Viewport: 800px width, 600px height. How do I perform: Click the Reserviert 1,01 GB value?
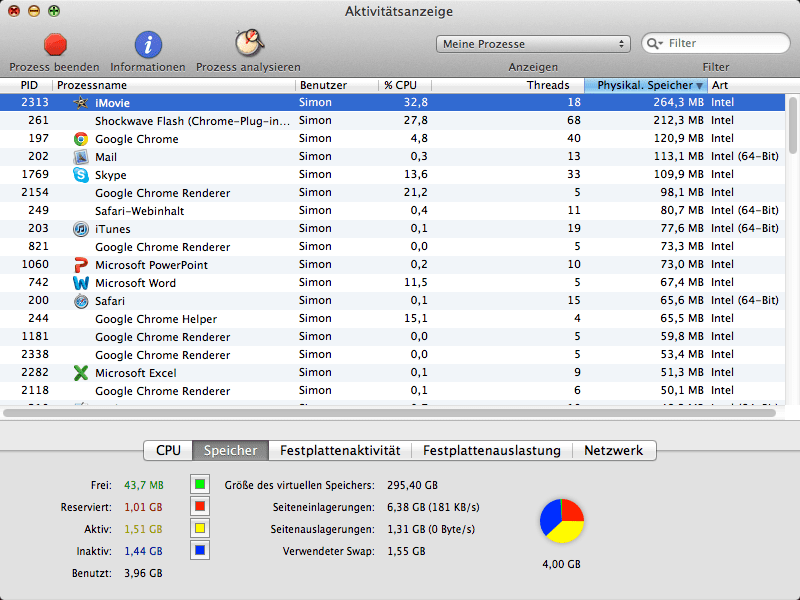(x=143, y=507)
